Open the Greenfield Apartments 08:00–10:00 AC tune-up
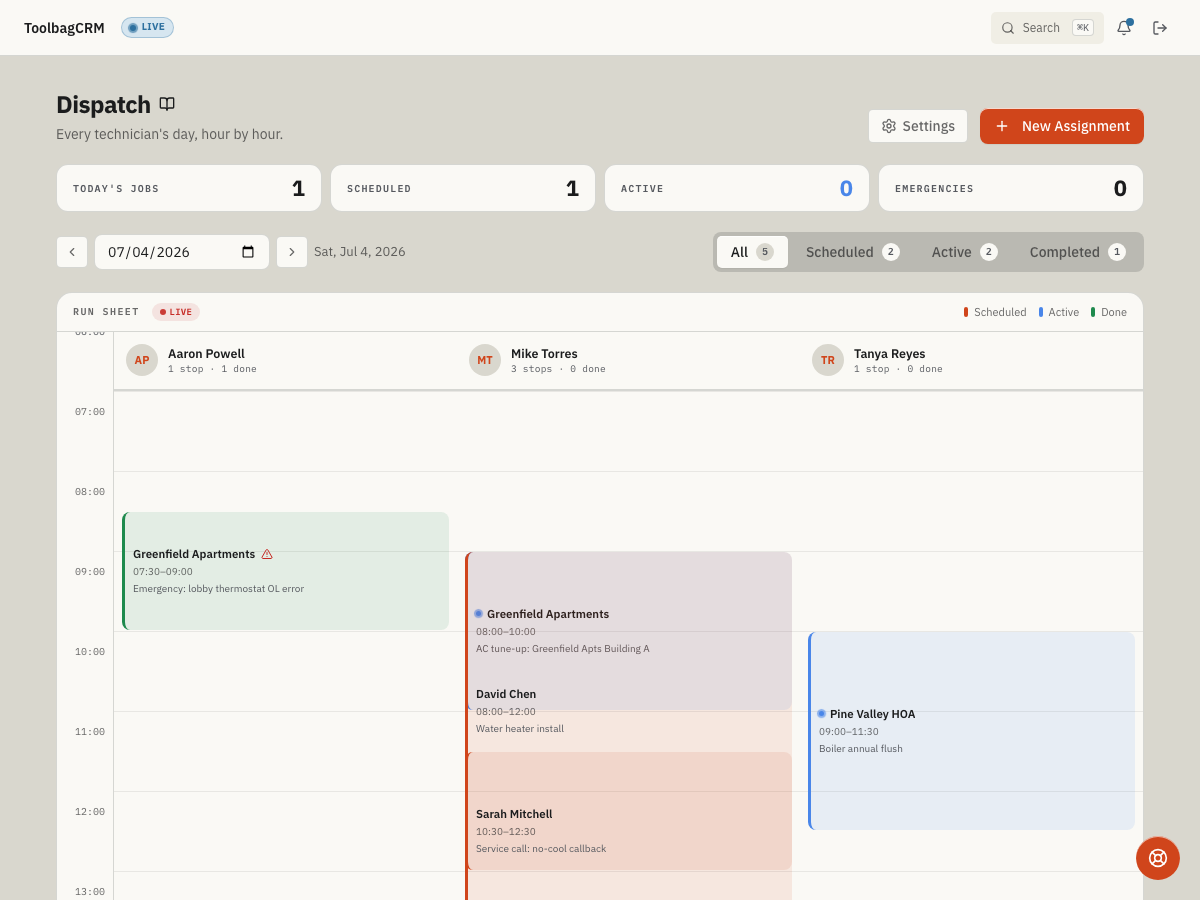1200x900 pixels. 629,631
